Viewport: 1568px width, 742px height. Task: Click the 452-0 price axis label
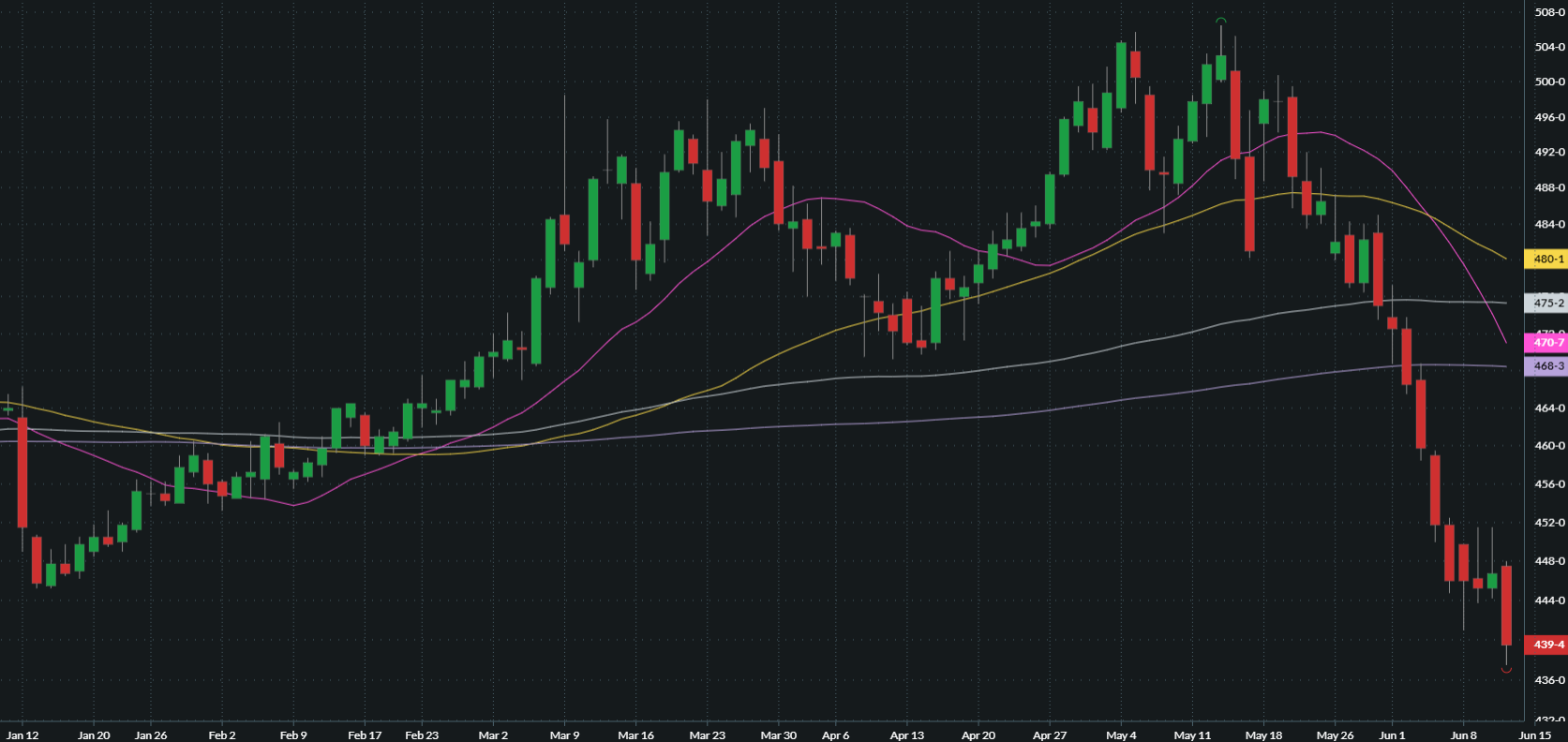pos(1549,523)
